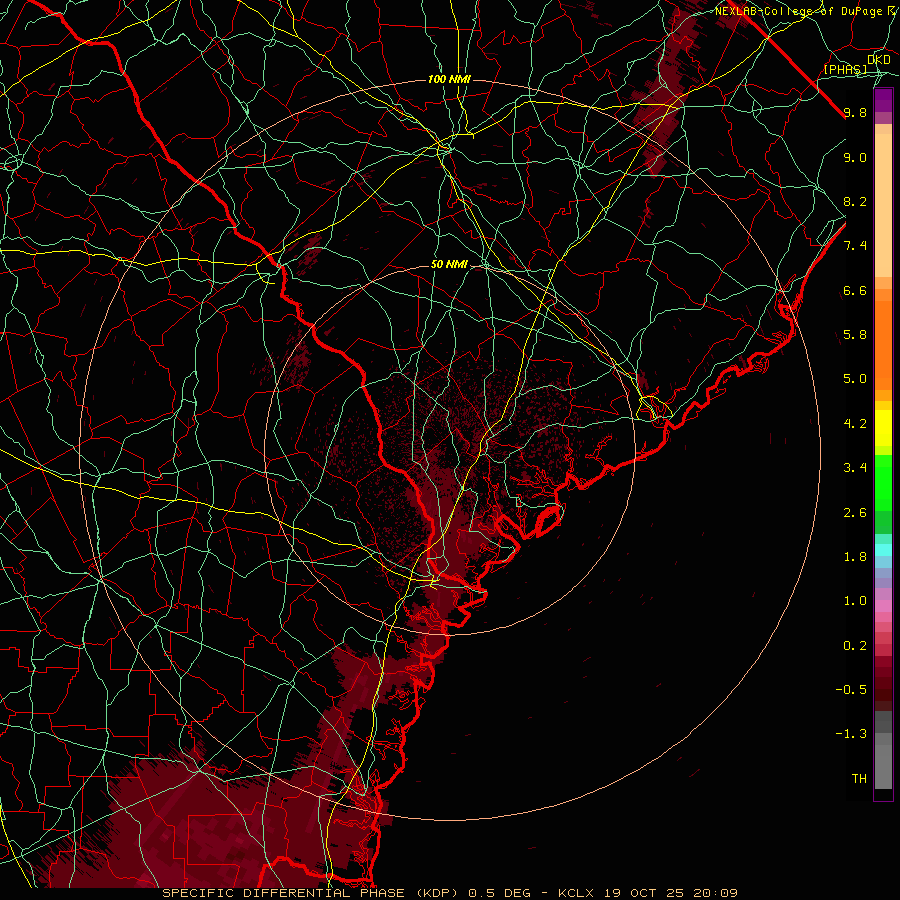Click the Specific Differential Phase caption text

point(449,893)
